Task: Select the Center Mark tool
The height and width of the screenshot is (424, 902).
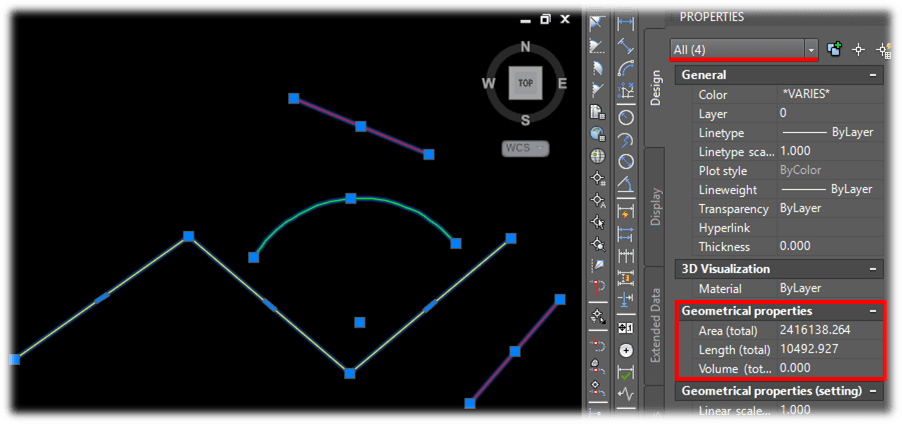Action: coord(626,350)
